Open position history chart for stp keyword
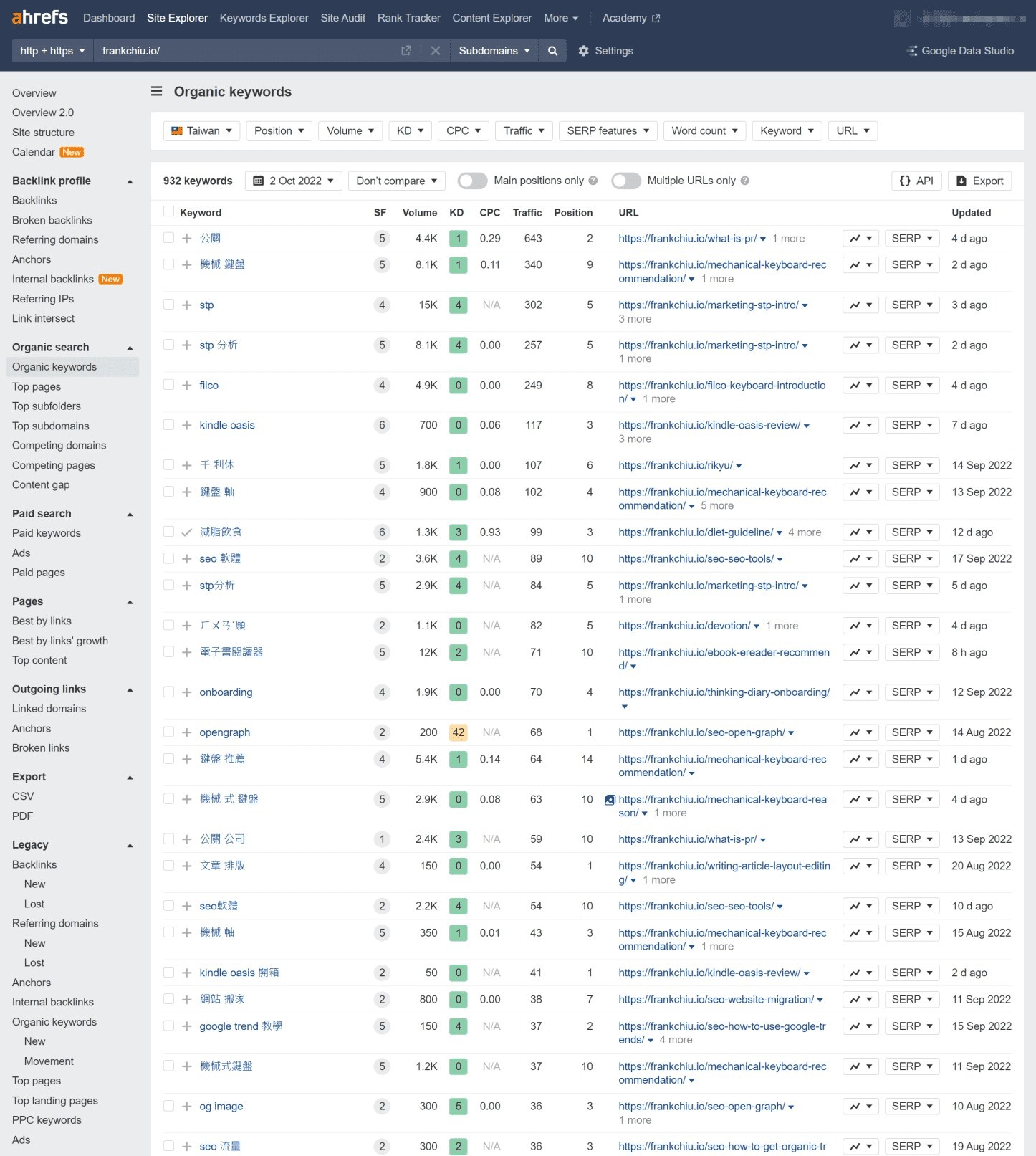The image size is (1036, 1156). click(x=860, y=305)
